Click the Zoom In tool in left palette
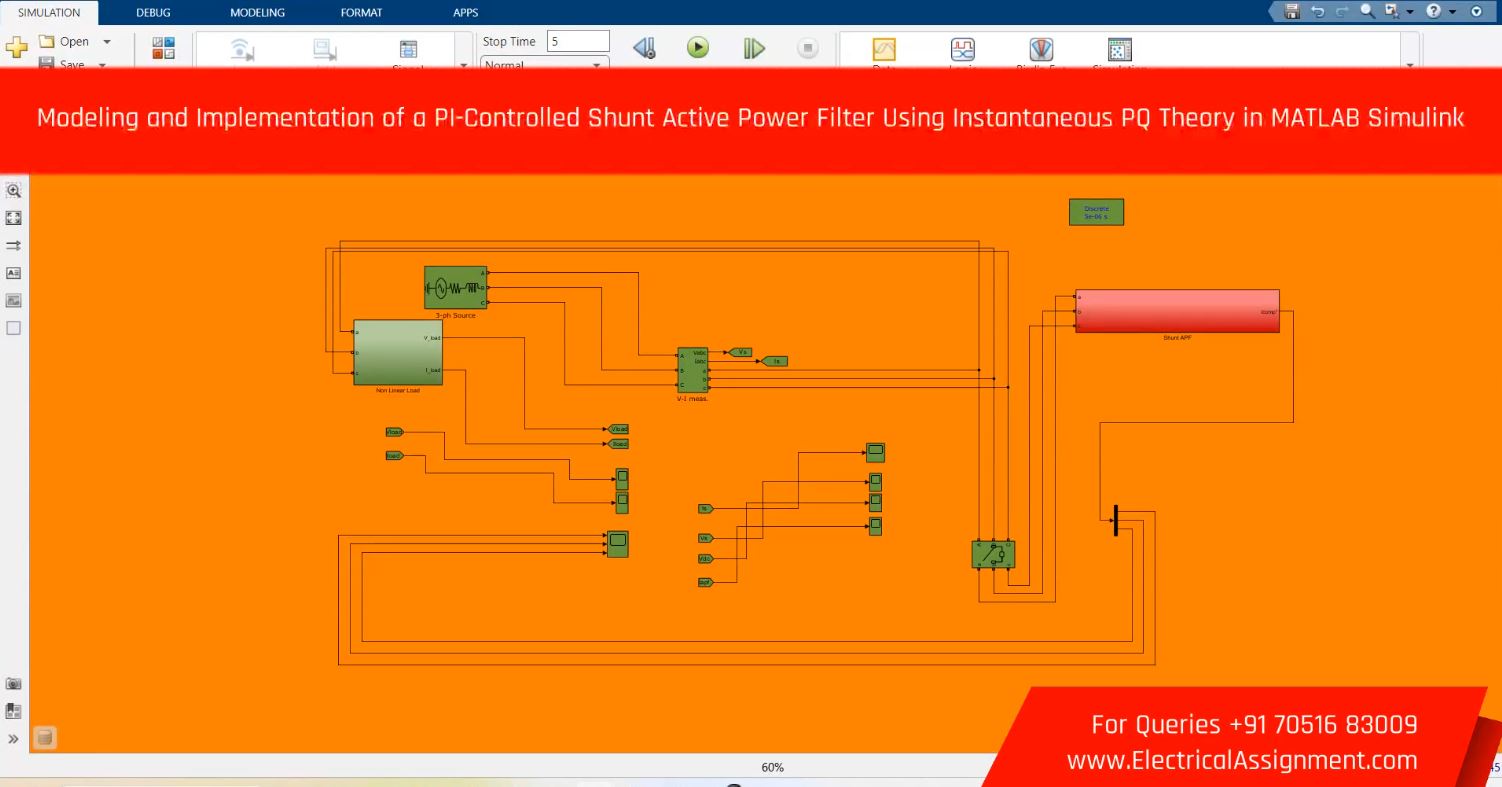This screenshot has width=1502, height=787. 14,190
